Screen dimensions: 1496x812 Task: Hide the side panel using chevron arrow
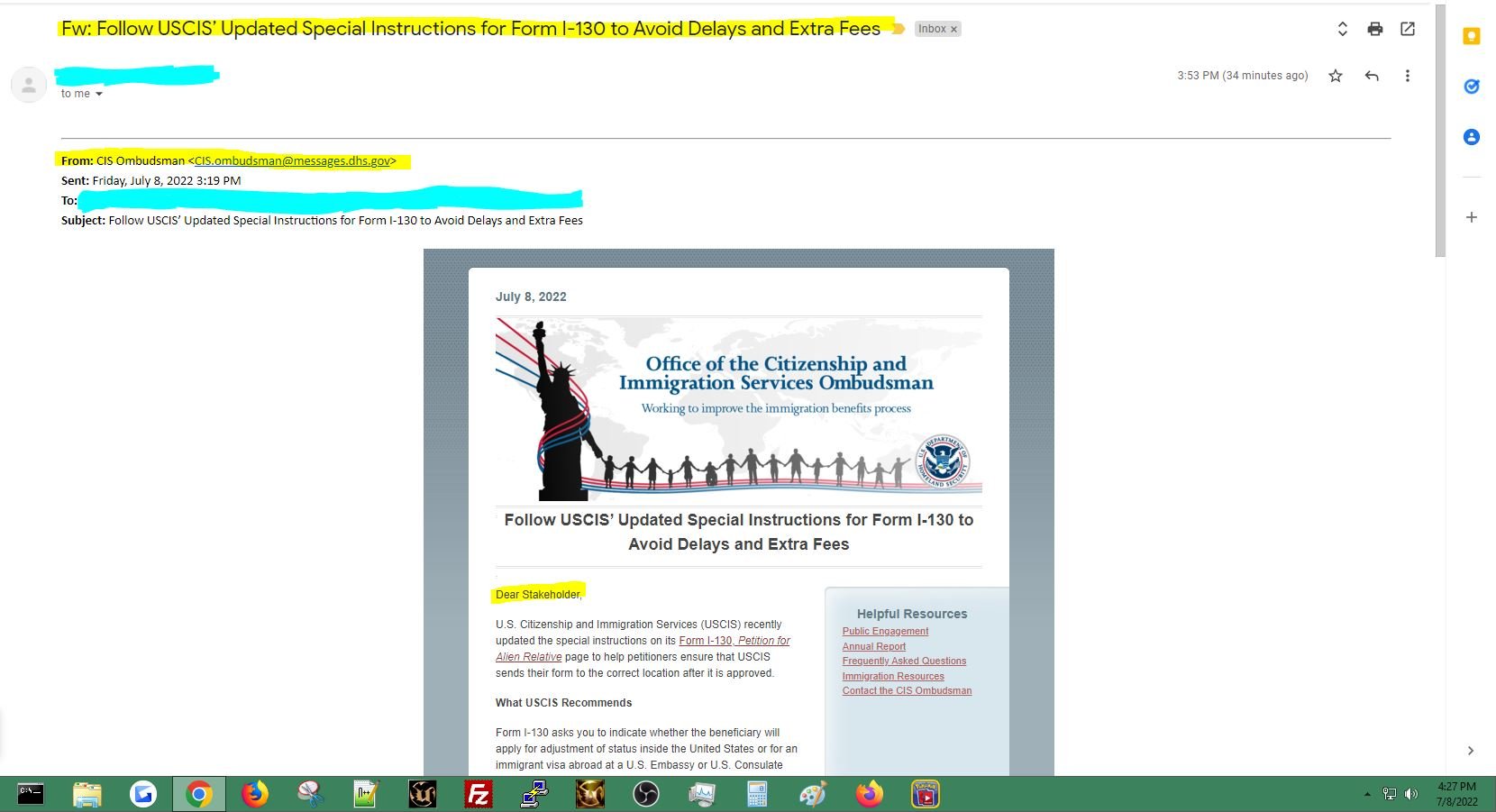tap(1471, 751)
